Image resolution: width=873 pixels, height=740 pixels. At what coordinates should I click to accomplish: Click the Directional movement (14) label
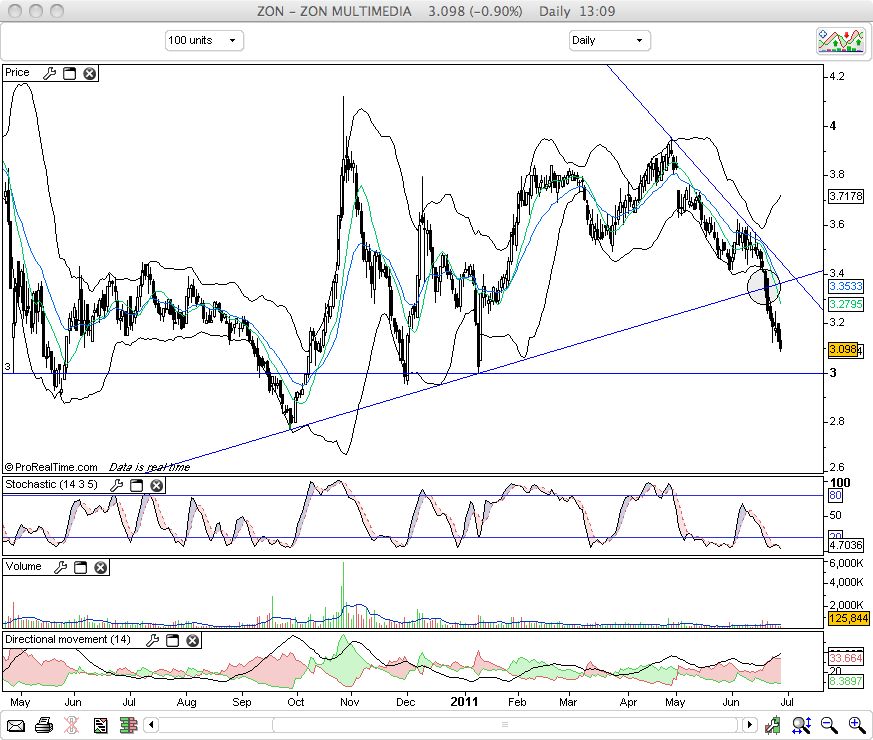pos(68,640)
